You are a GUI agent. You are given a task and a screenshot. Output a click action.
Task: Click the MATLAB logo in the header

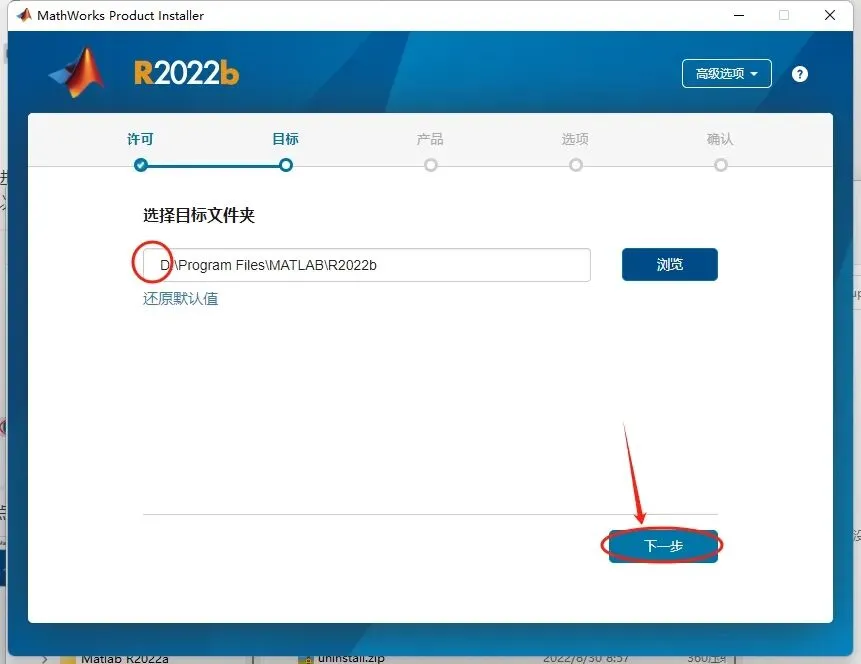coord(77,73)
